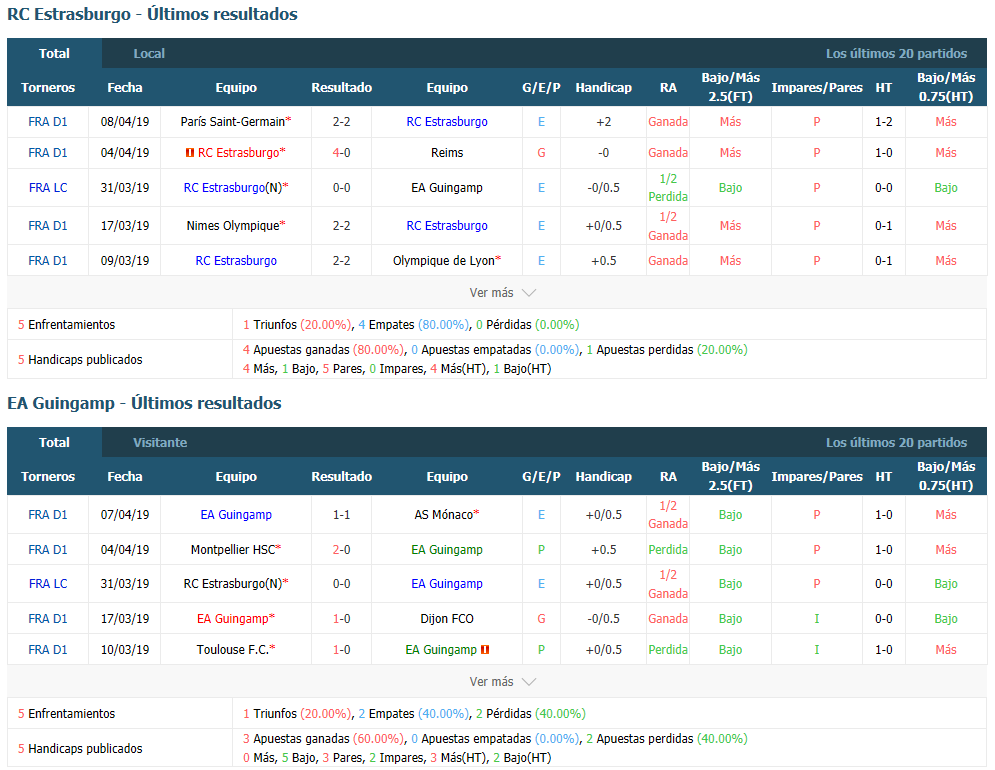Open the Toulouse F.C. team link
The height and width of the screenshot is (770, 995).
pos(233,650)
